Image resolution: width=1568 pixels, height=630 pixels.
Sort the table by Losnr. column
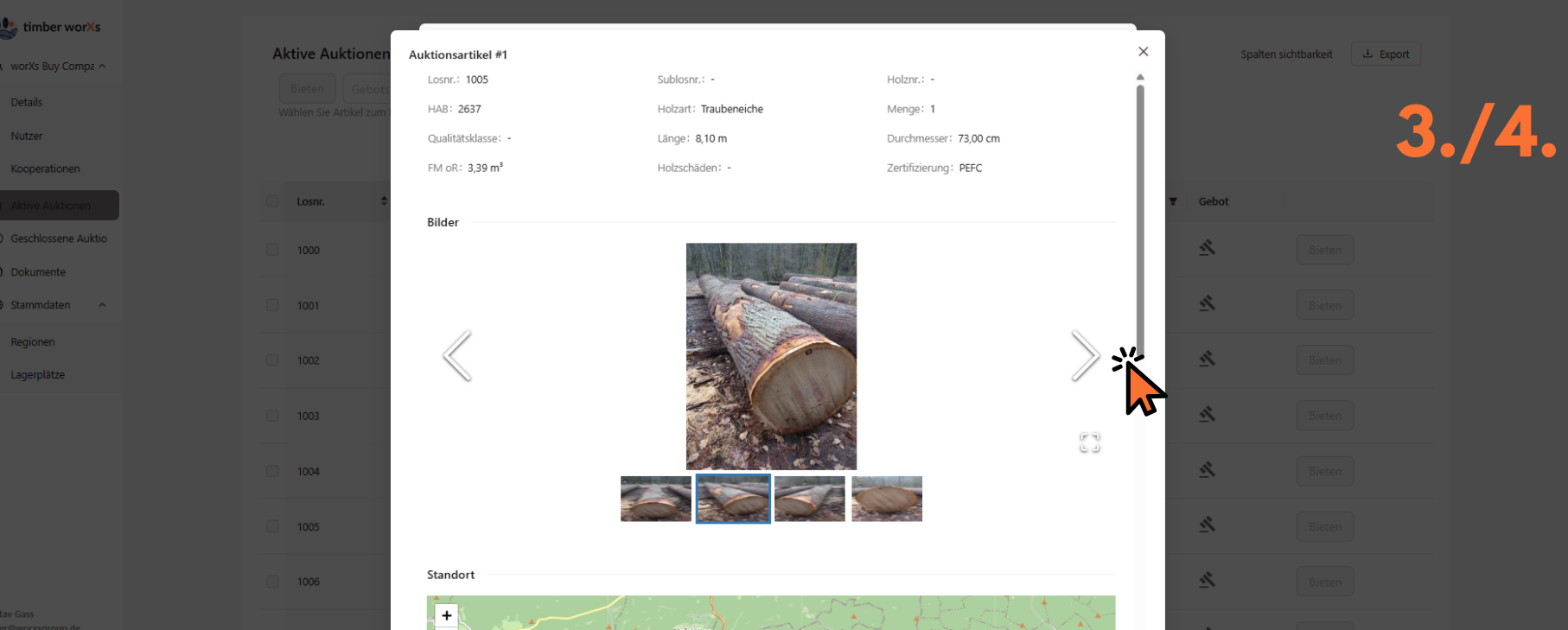coord(384,201)
